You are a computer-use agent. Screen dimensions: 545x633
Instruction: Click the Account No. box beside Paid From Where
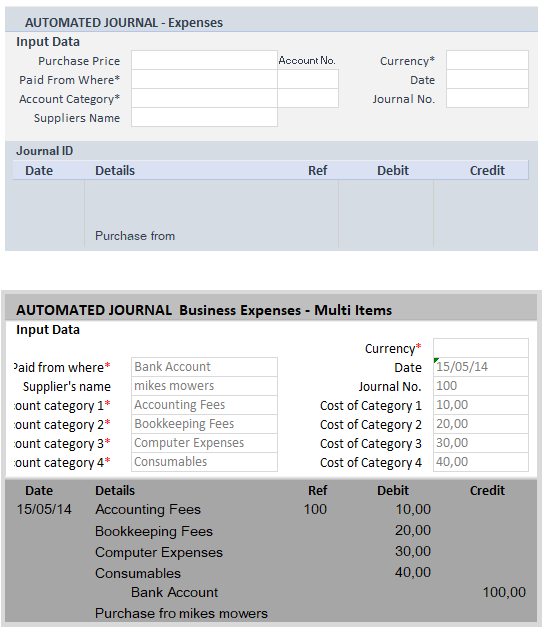pyautogui.click(x=308, y=79)
